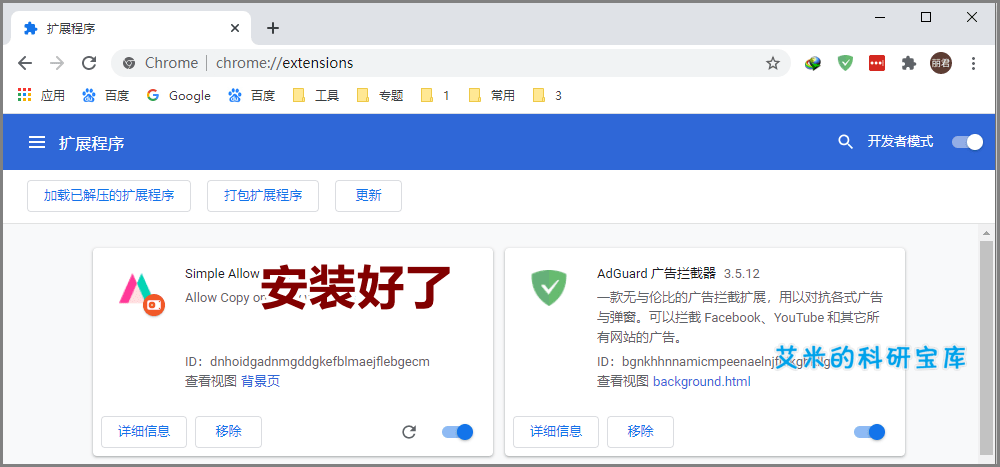
Task: Click the extension ID dnhoidgadnmgddgkefblmaejflebgecm
Action: (x=320, y=362)
